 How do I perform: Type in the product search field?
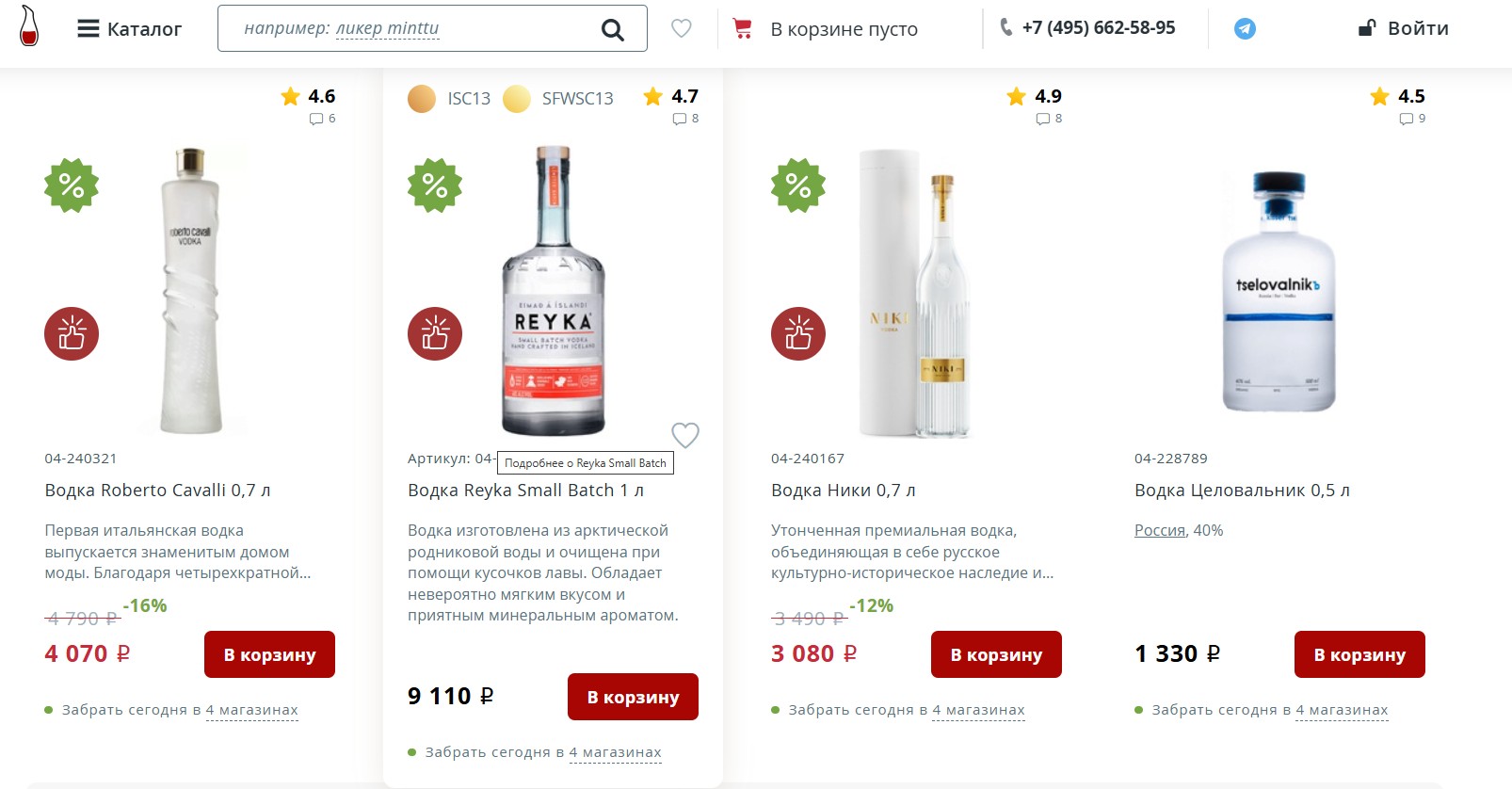click(414, 29)
